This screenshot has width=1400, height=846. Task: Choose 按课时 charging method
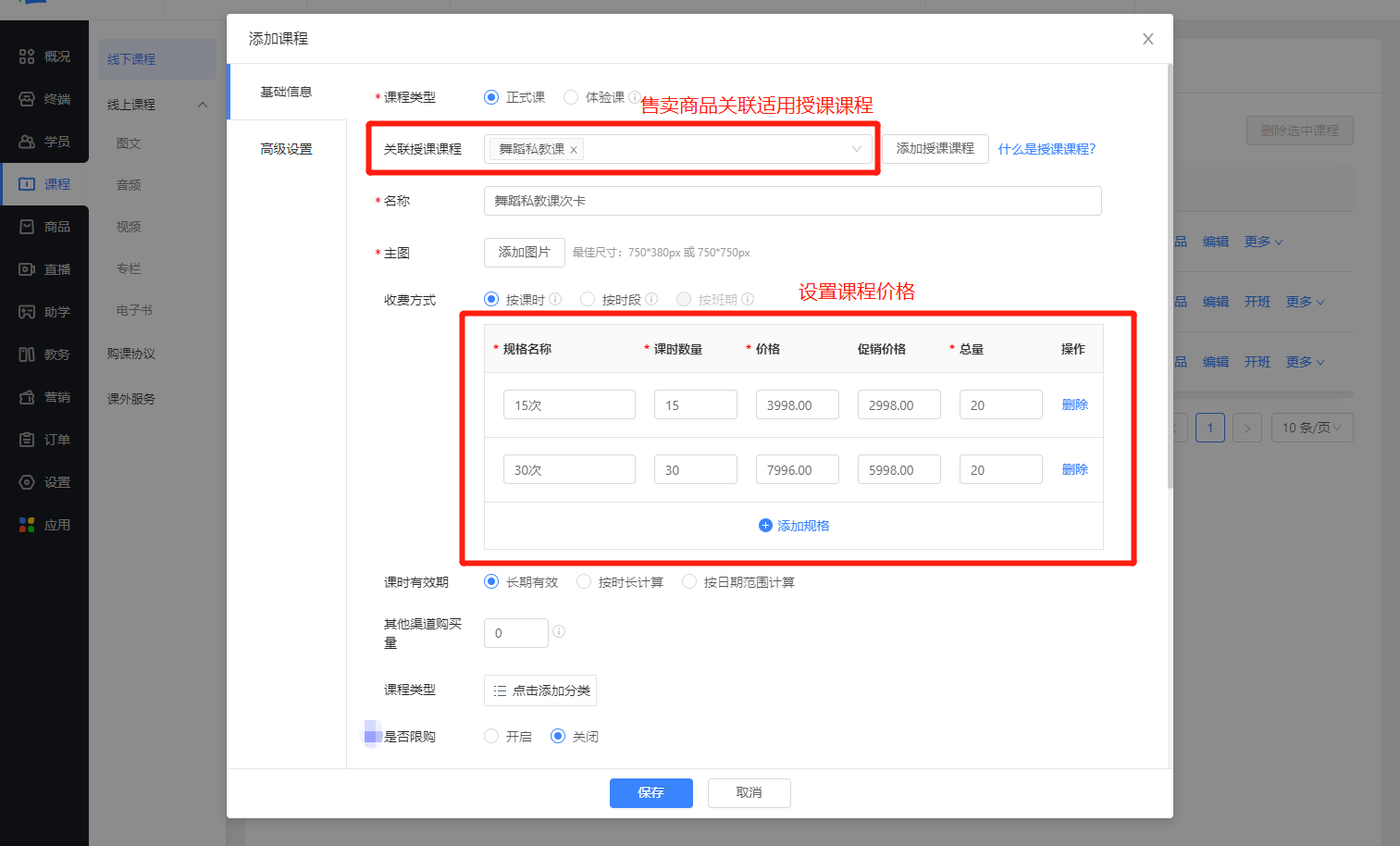(x=491, y=299)
